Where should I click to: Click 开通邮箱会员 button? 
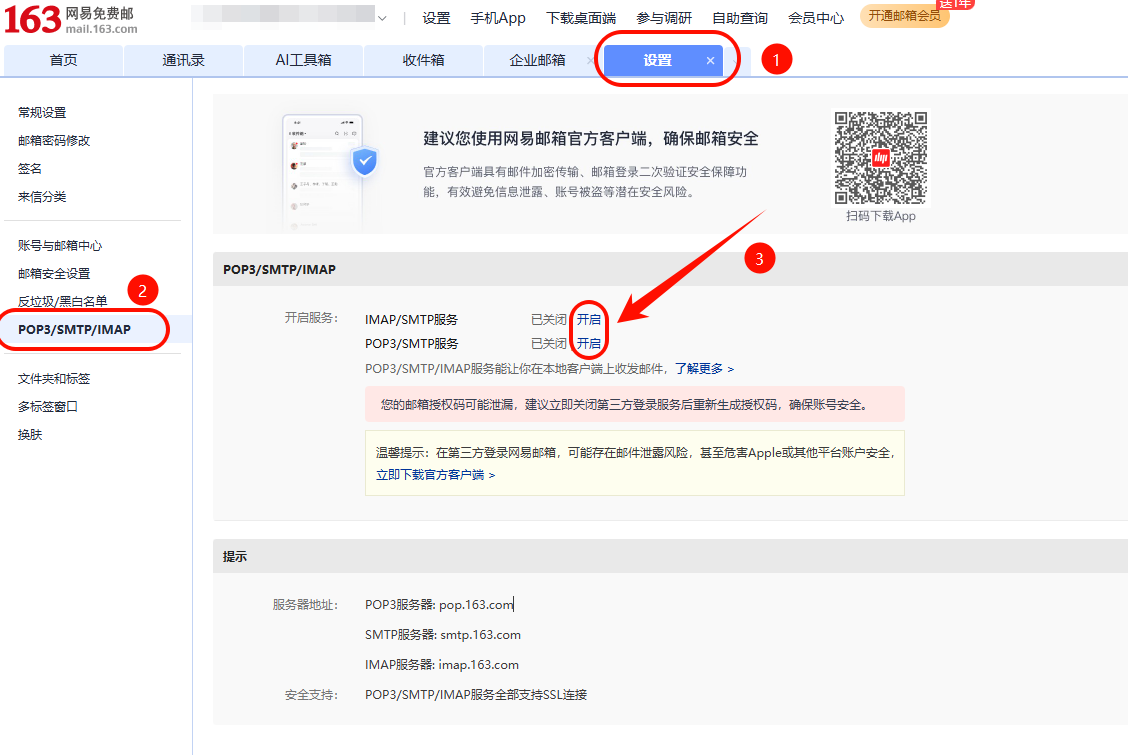coord(904,16)
